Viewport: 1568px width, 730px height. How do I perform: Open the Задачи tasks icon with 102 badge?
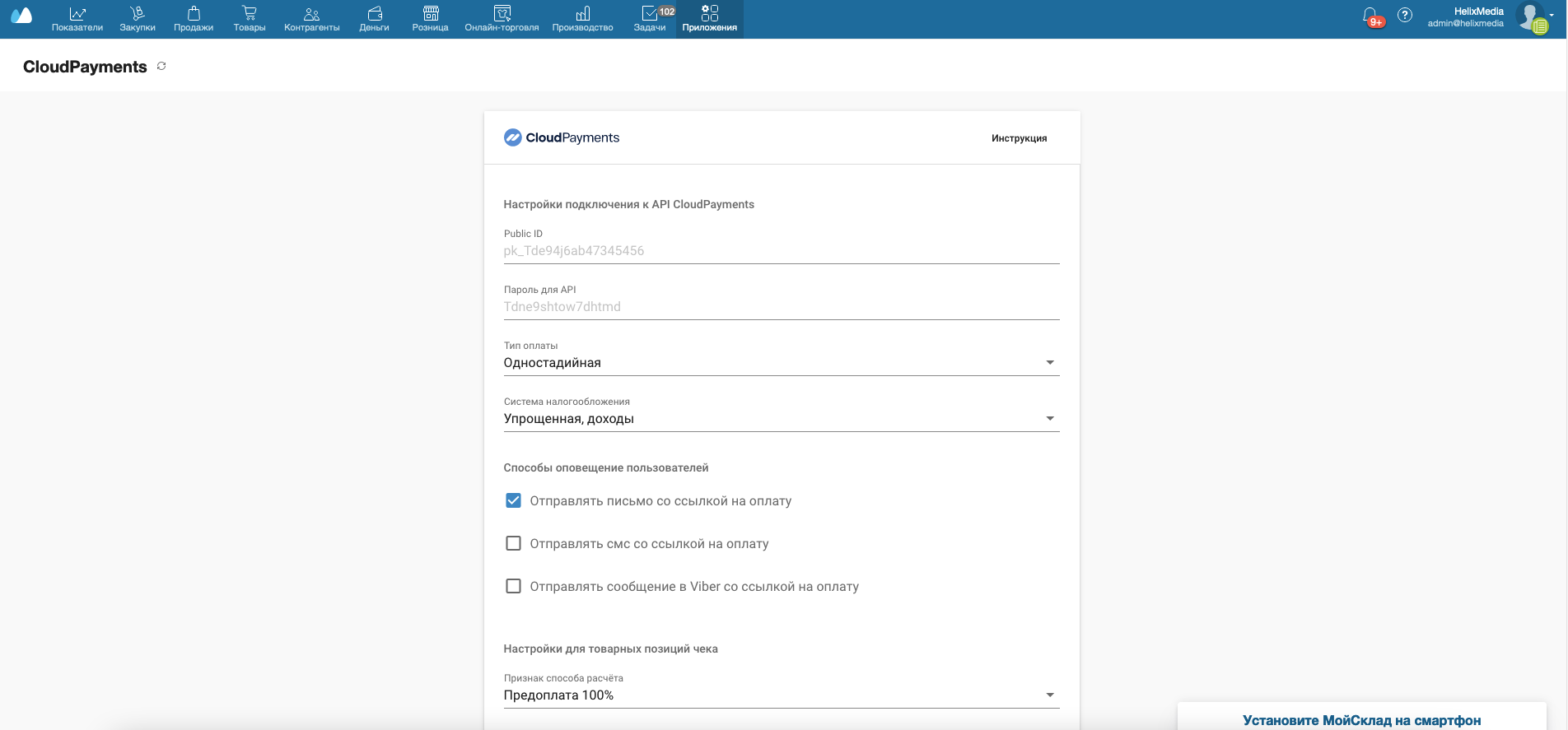(x=650, y=13)
